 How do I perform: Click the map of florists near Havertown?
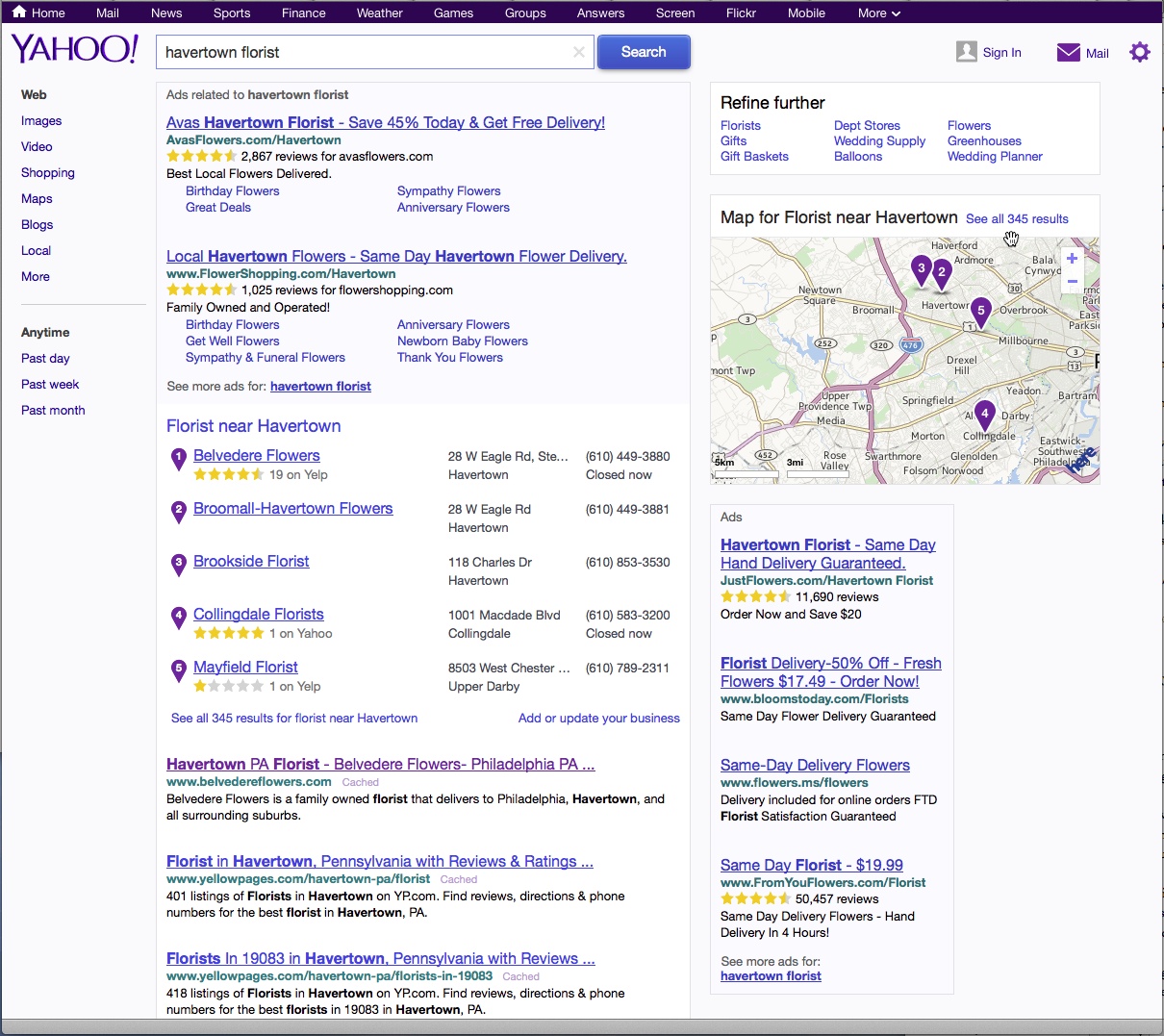pyautogui.click(x=904, y=360)
